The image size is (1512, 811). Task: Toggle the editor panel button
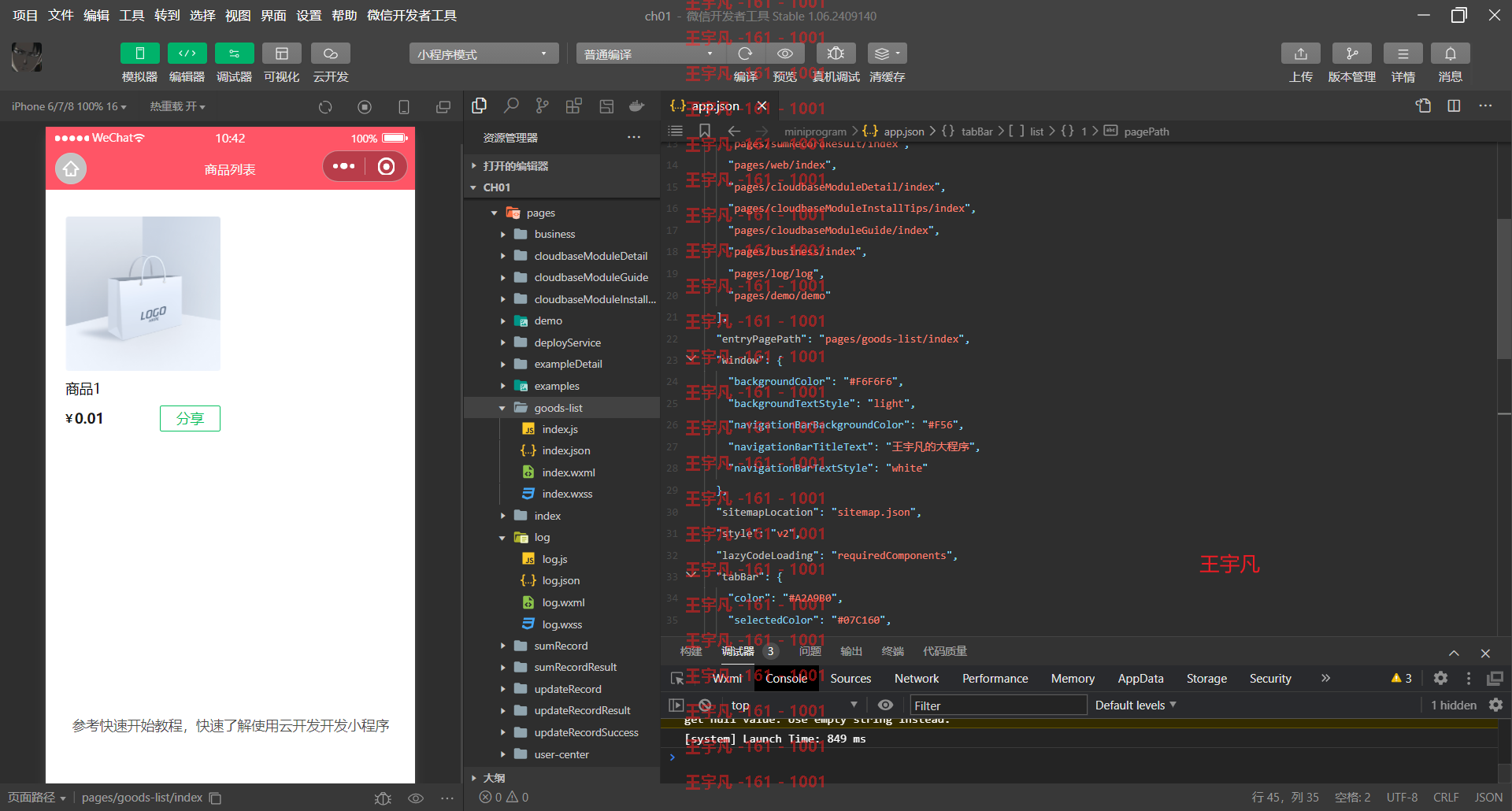coord(187,54)
